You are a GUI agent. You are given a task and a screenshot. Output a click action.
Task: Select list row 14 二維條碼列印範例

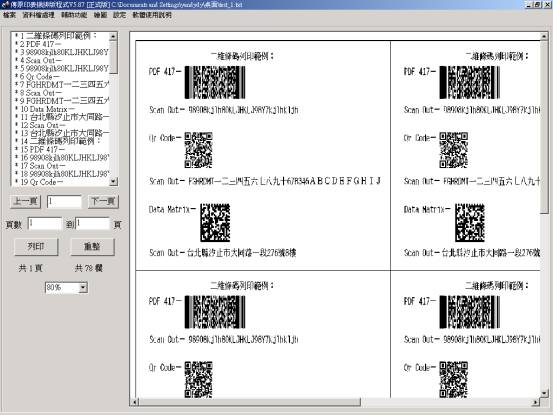pyautogui.click(x=61, y=141)
